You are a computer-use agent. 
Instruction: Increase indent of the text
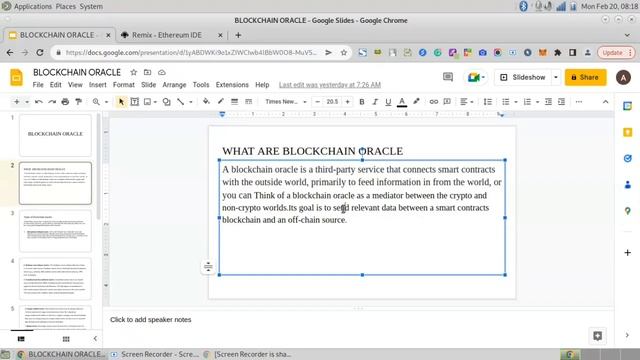pos(562,102)
